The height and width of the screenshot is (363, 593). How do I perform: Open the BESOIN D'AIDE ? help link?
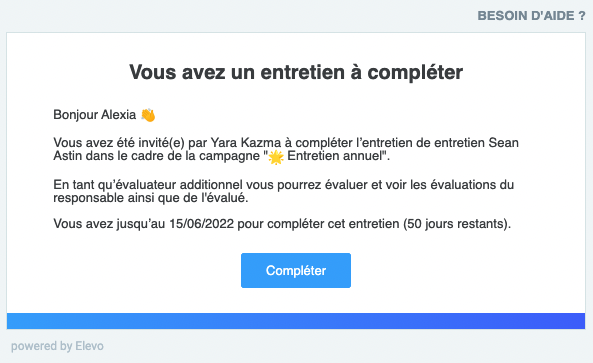coord(531,16)
